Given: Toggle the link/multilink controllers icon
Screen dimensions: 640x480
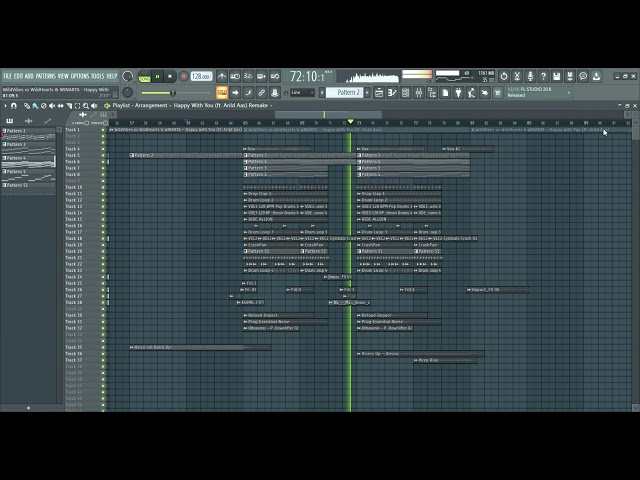Looking at the screenshot, I should [262, 93].
